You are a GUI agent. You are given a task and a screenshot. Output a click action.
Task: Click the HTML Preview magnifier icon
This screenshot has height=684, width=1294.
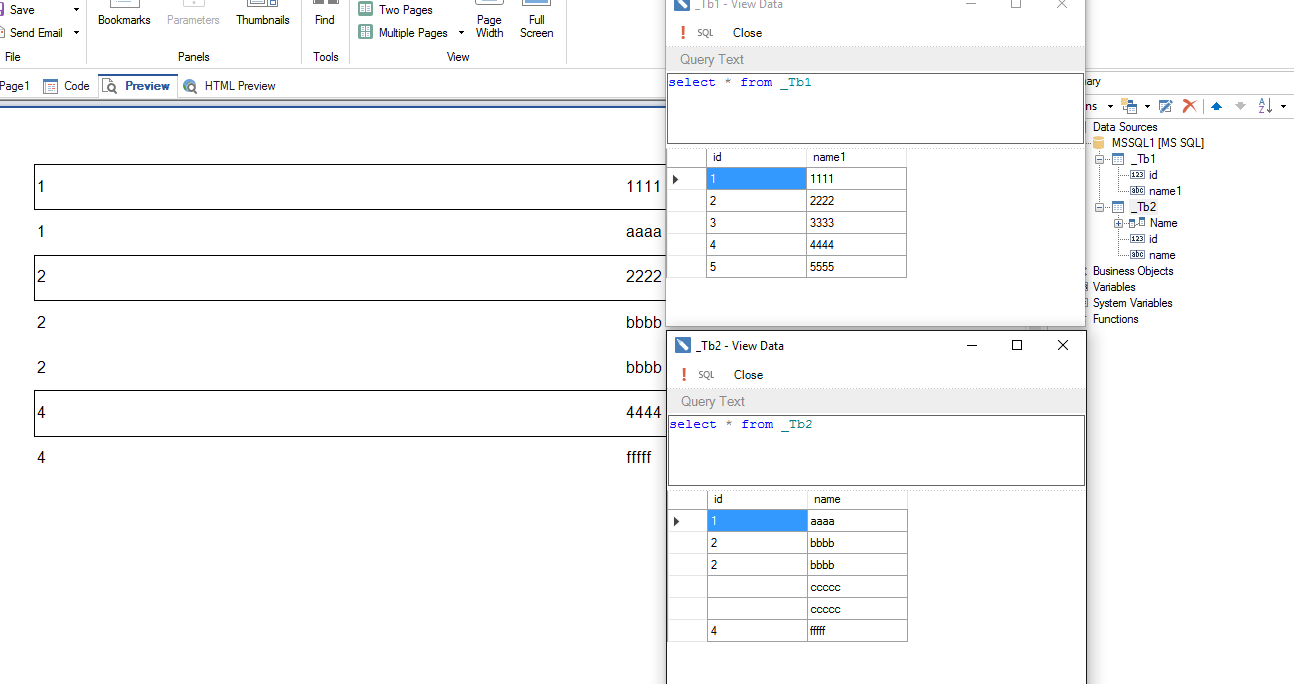[190, 86]
